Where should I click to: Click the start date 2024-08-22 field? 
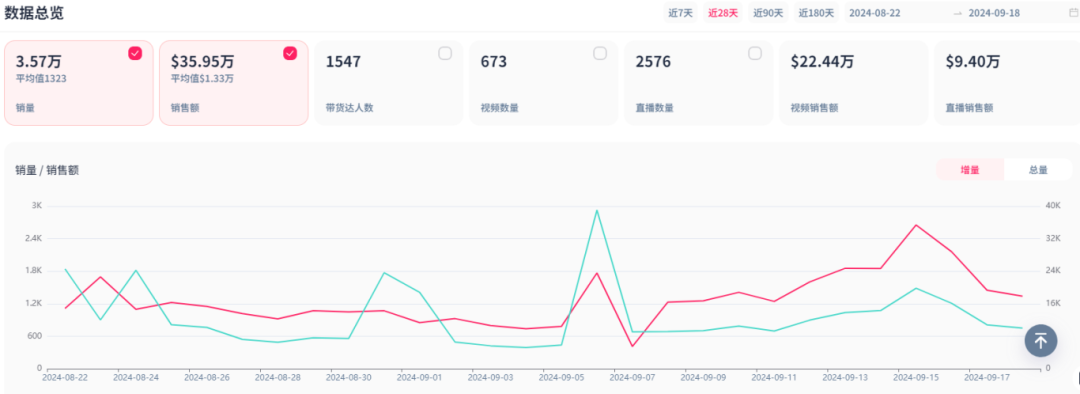(875, 12)
